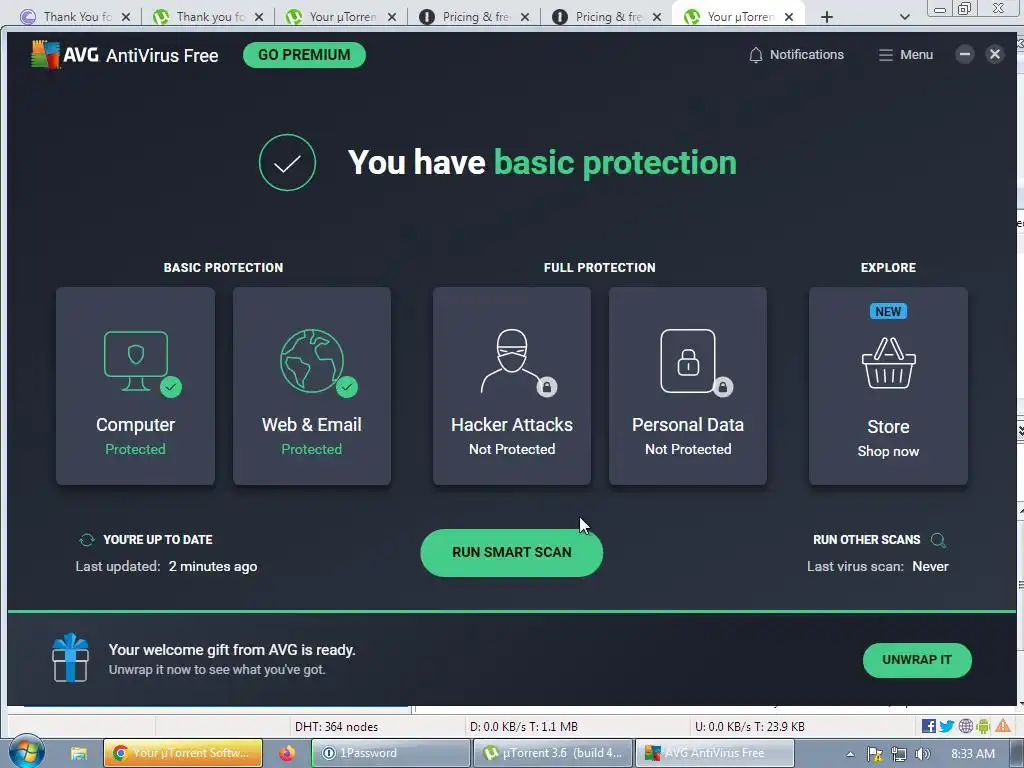1024x768 pixels.
Task: Click the welcome gift box icon
Action: [71, 658]
